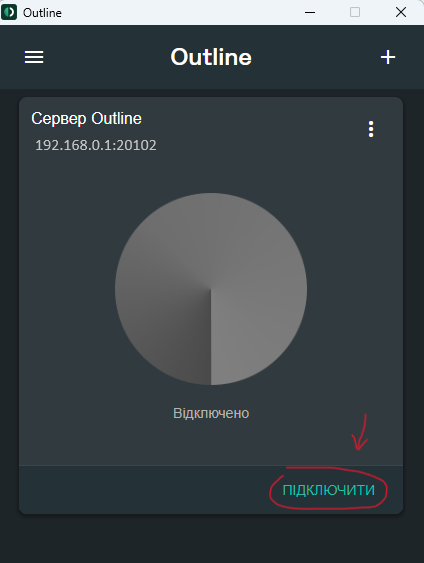
Task: Toggle connection via the large gray circle
Action: click(211, 289)
